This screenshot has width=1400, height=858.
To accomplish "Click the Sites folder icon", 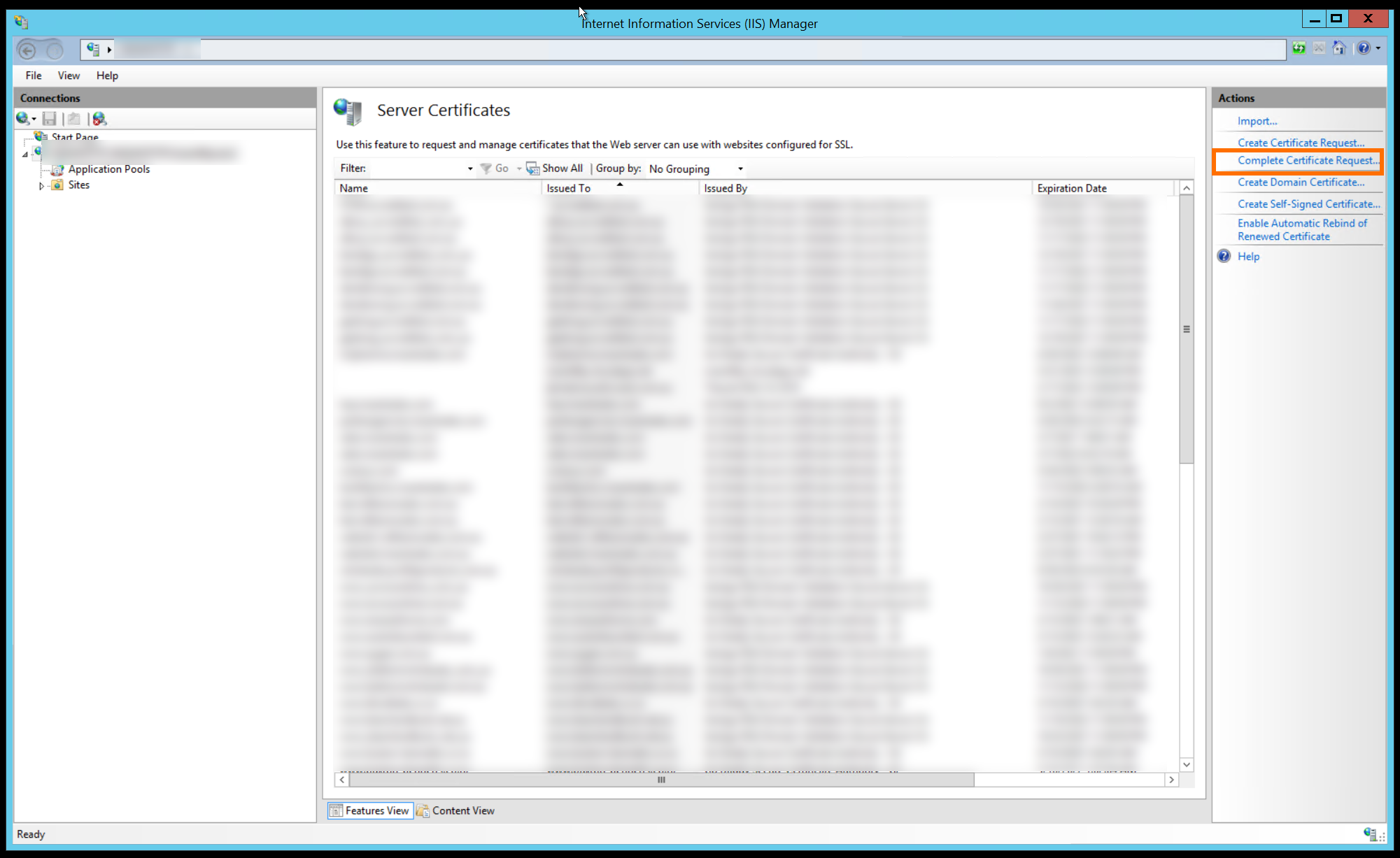I will [57, 185].
